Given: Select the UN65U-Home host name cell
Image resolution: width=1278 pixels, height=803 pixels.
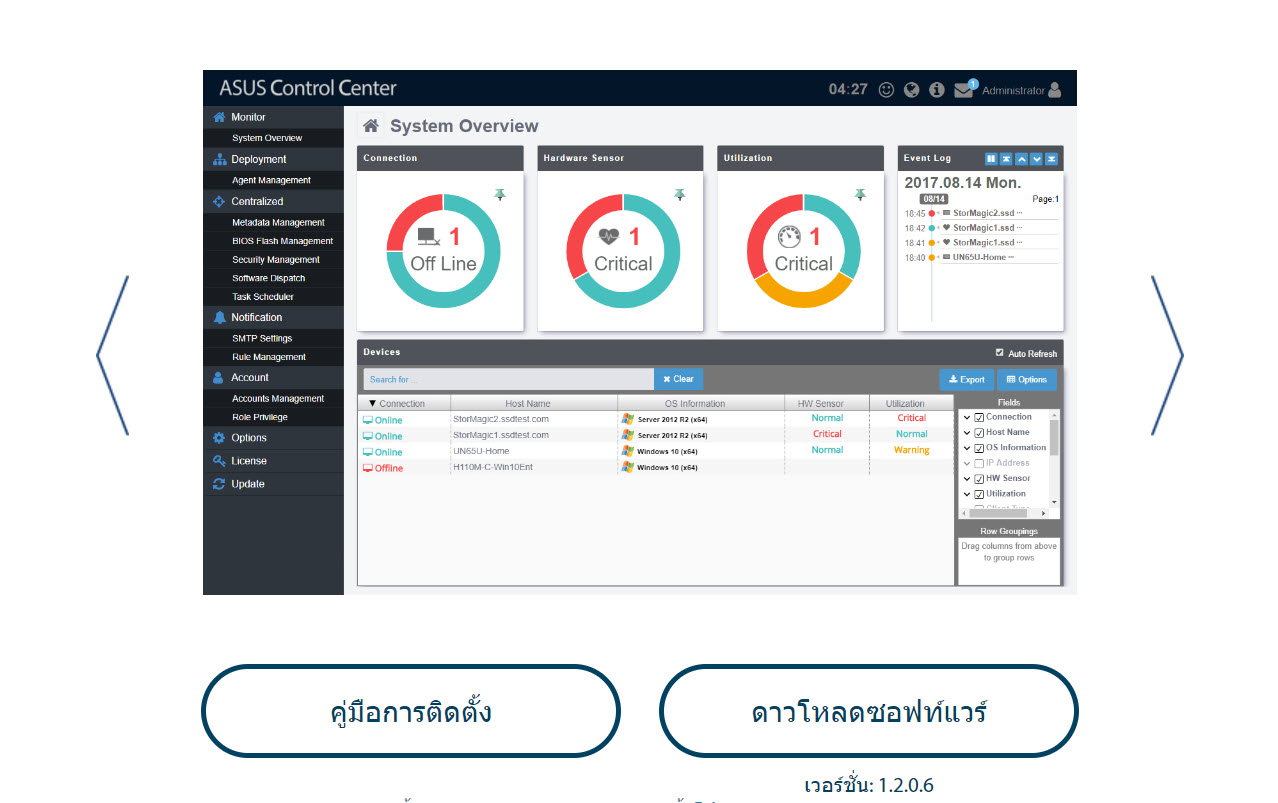Looking at the screenshot, I should pos(533,451).
